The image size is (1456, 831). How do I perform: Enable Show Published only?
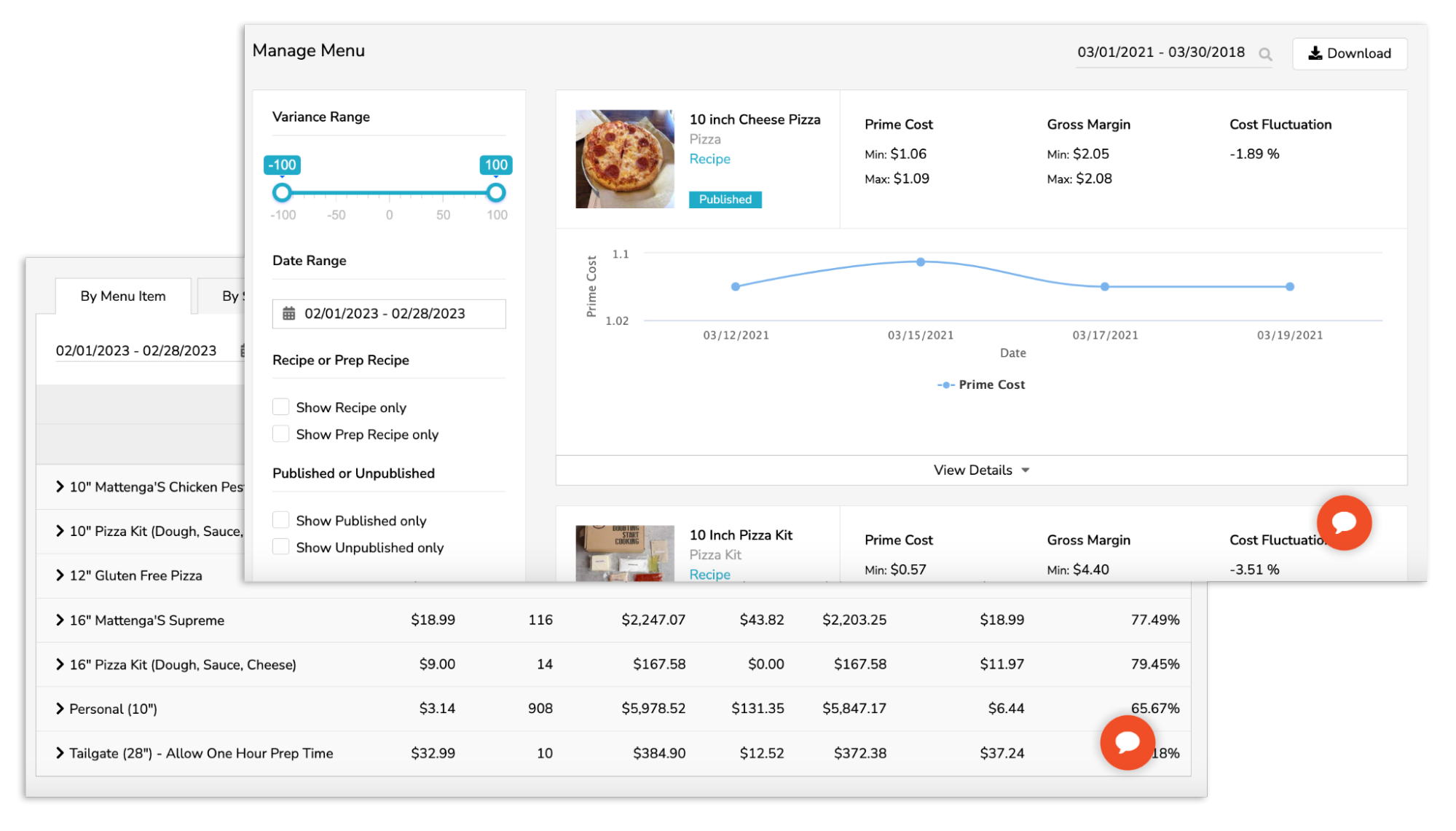tap(280, 519)
